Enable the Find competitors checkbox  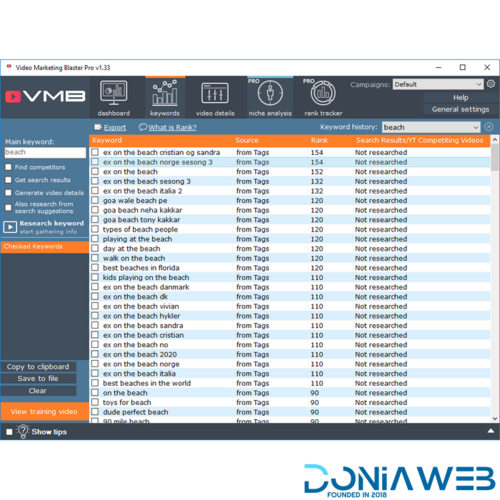8,167
